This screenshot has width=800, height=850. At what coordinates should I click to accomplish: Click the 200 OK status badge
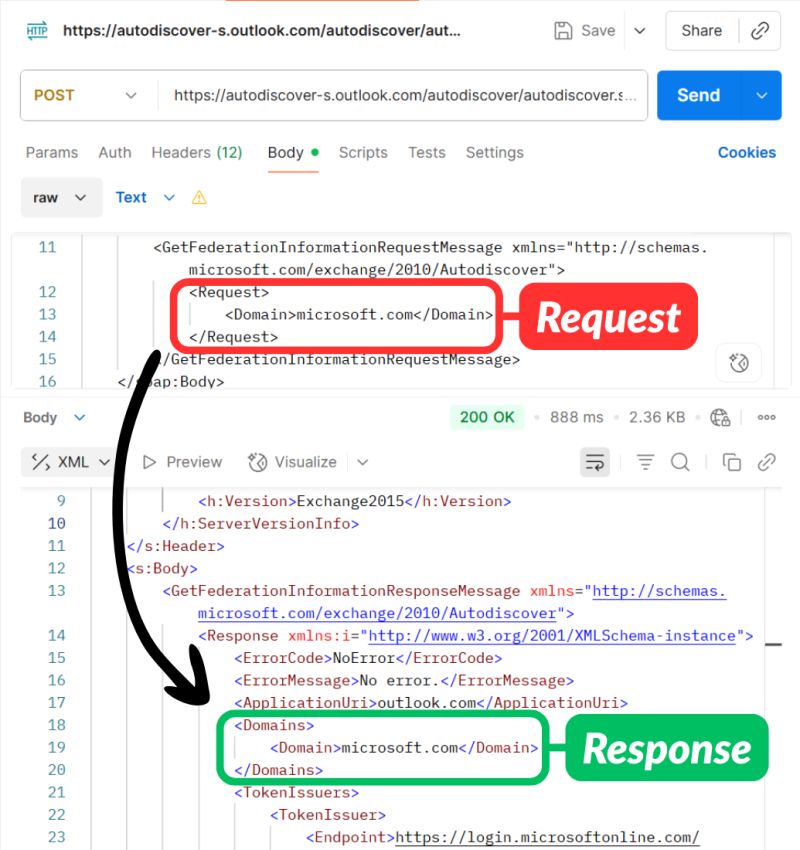(x=487, y=417)
